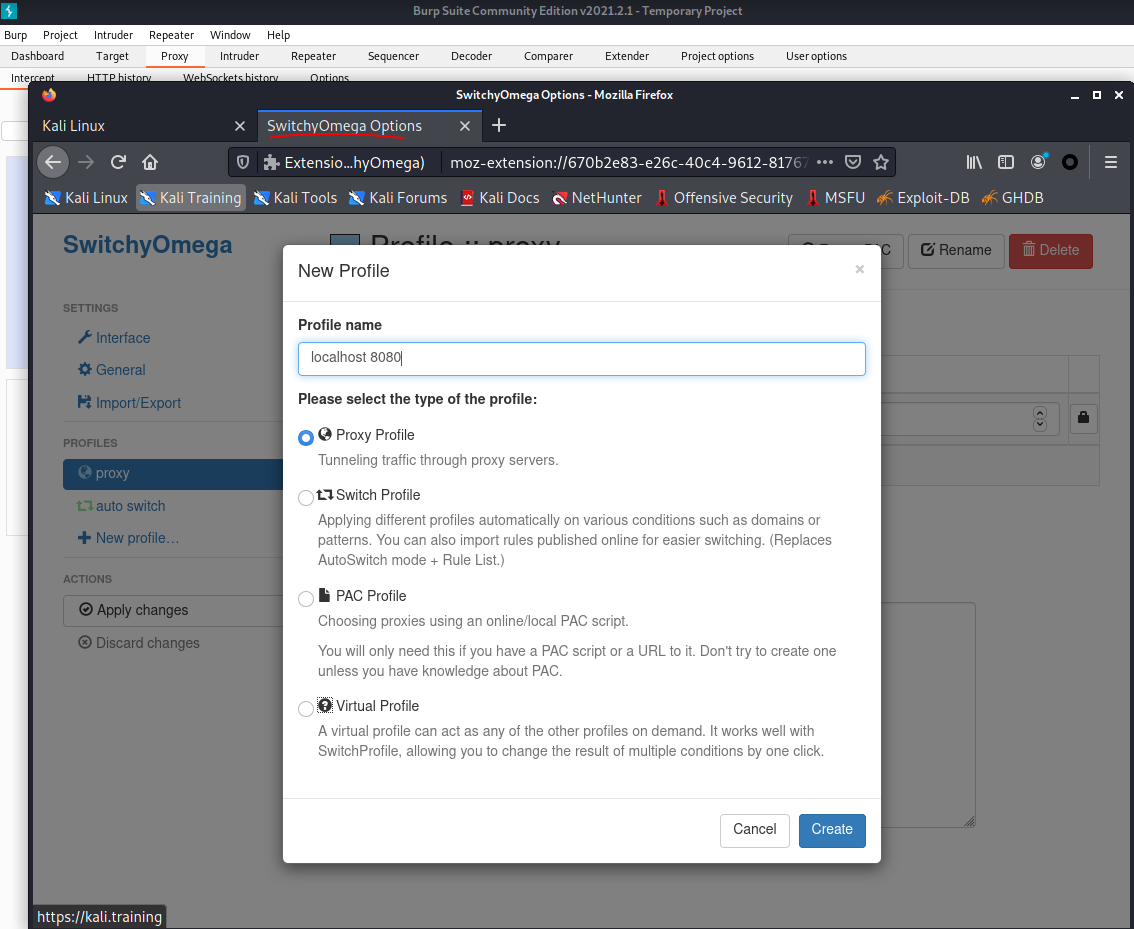This screenshot has width=1134, height=929.
Task: Open General settings in sidebar
Action: point(112,369)
